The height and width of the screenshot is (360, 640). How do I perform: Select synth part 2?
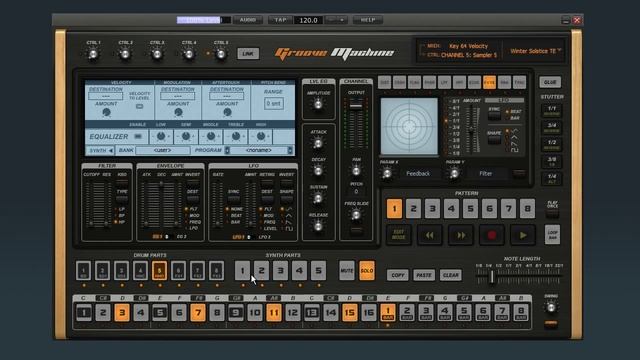[261, 271]
